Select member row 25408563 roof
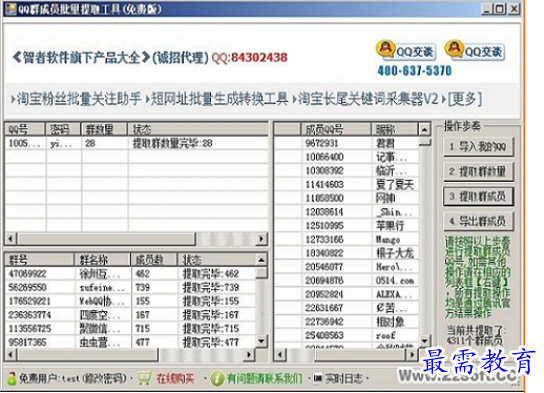This screenshot has height=393, width=544. click(x=346, y=335)
